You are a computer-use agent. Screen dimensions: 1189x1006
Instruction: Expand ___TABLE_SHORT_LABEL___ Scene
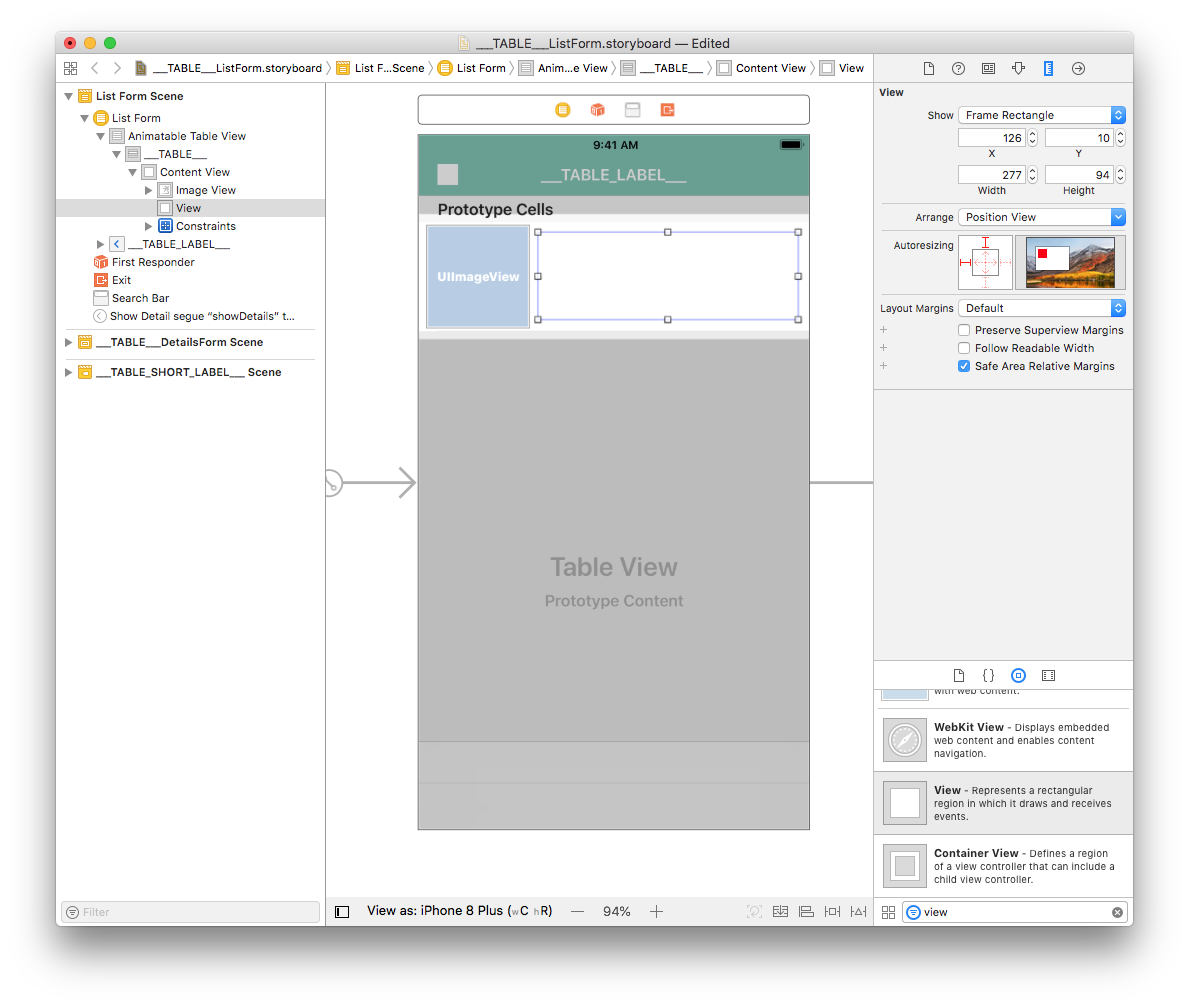coord(68,372)
